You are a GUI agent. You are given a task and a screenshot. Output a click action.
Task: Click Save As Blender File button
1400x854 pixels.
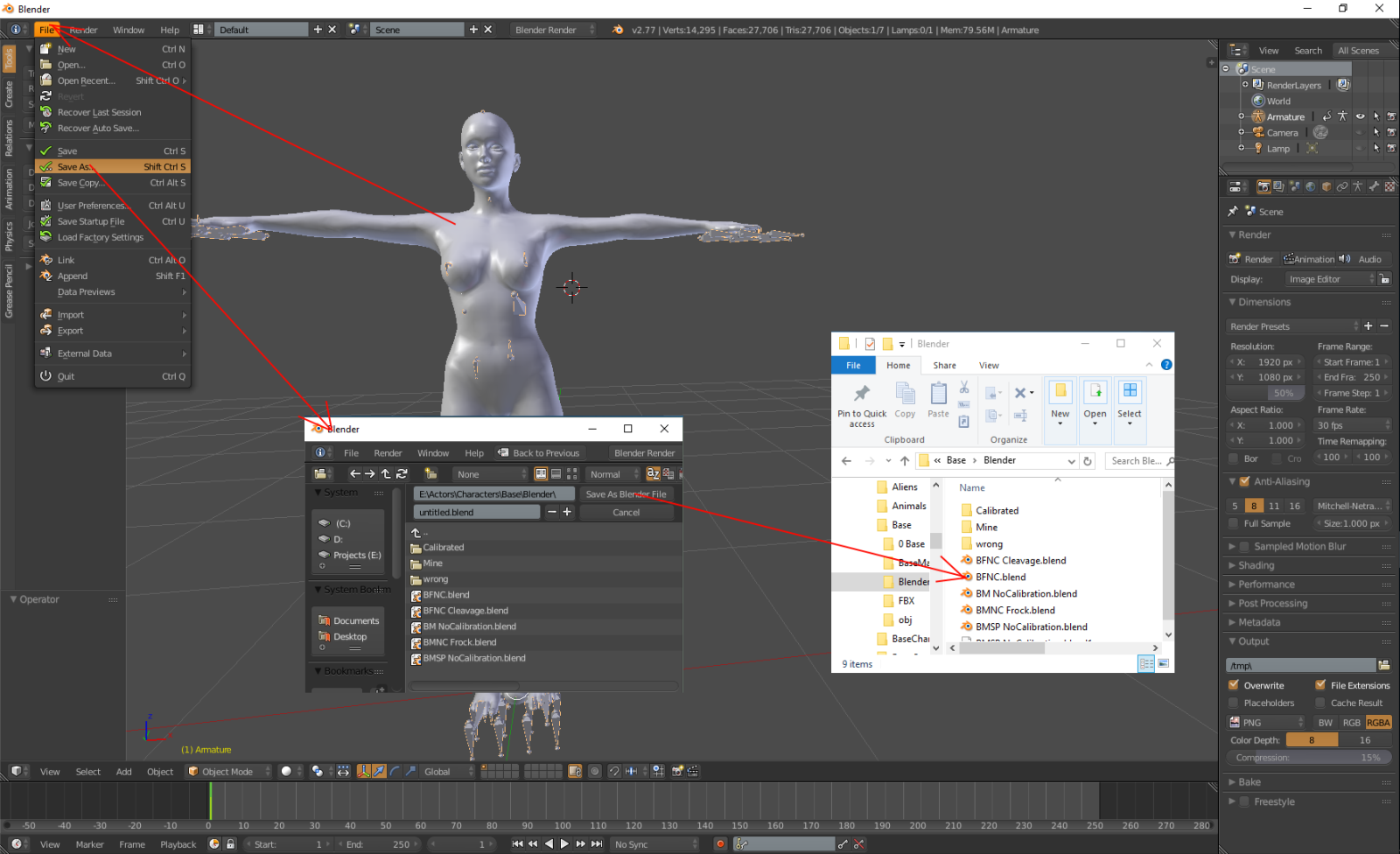tap(626, 493)
